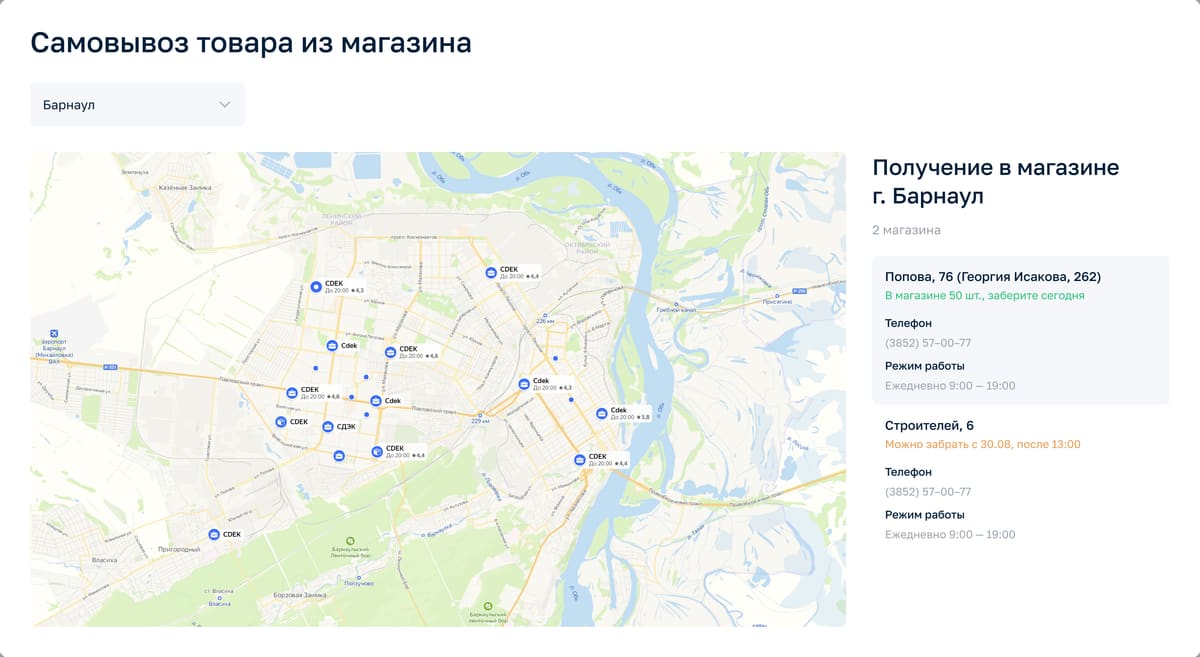Select the Строителей, 6 store
1200x657 pixels.
[x=1020, y=480]
